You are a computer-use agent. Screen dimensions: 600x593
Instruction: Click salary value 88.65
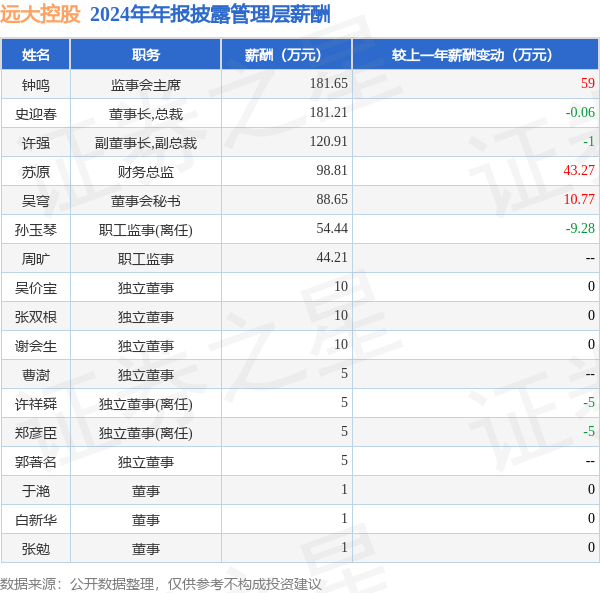332,200
